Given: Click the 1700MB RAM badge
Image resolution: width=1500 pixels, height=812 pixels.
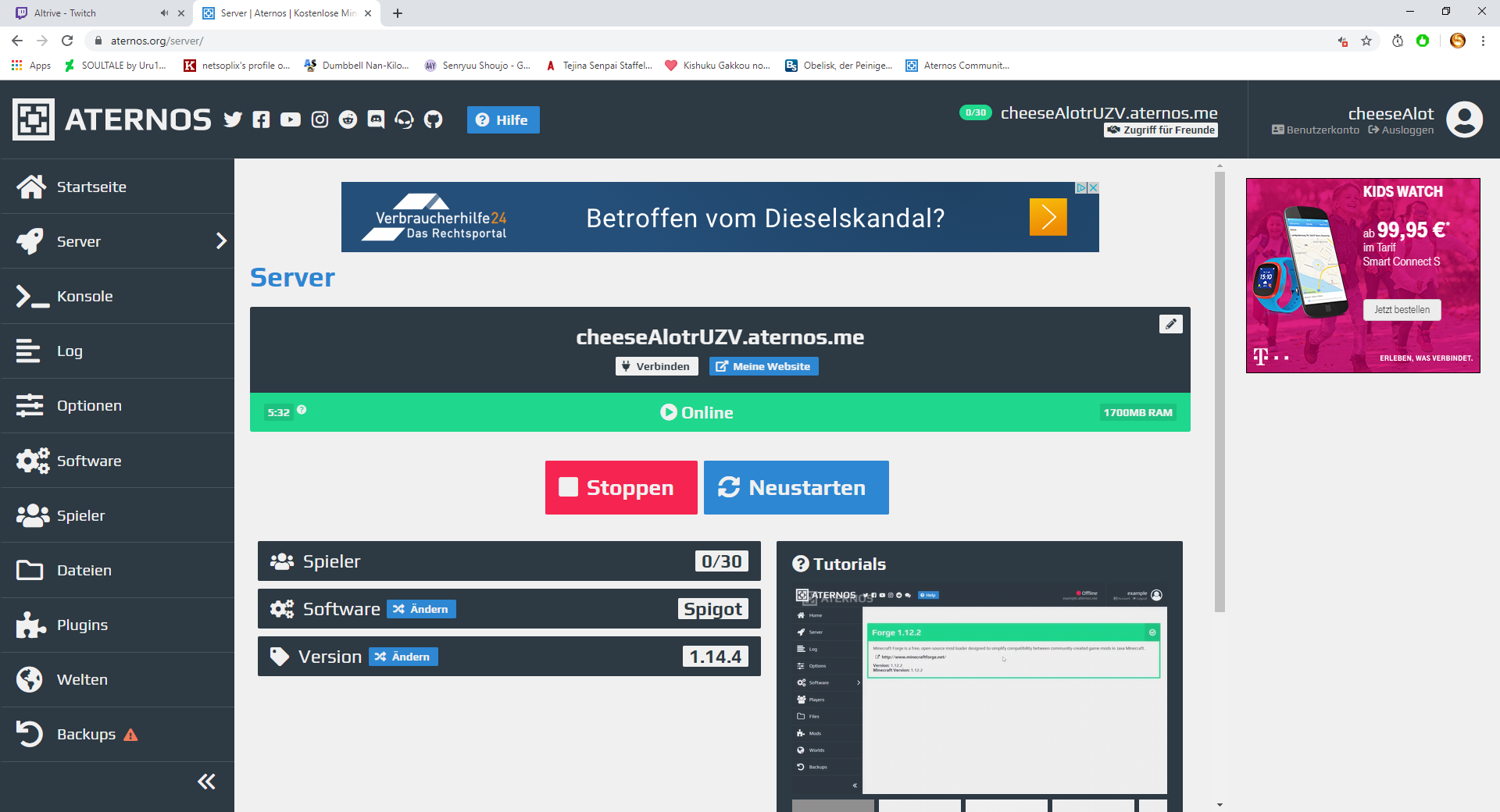Looking at the screenshot, I should click(1137, 412).
